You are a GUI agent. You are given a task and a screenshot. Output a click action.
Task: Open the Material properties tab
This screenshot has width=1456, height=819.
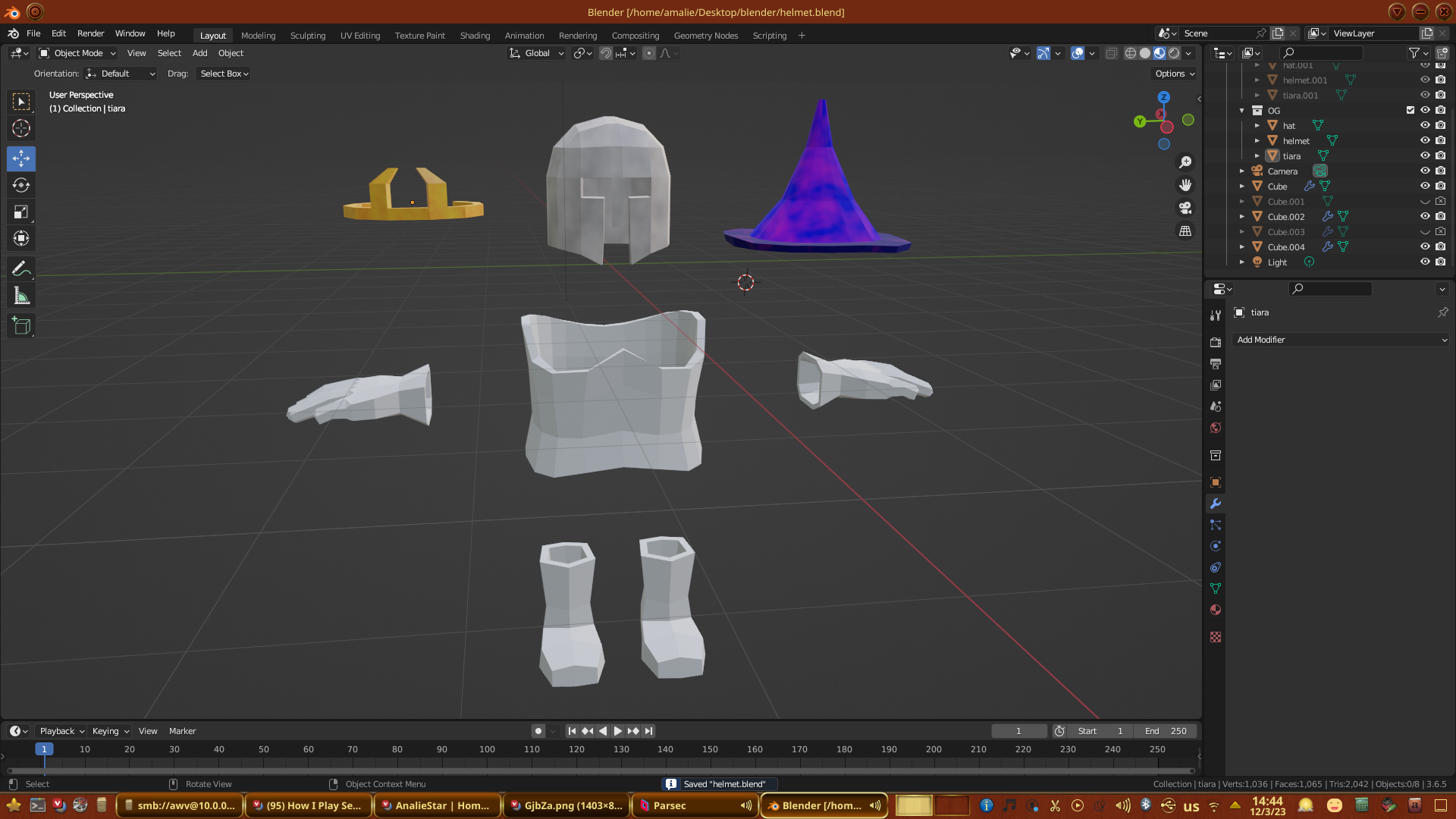1216,610
